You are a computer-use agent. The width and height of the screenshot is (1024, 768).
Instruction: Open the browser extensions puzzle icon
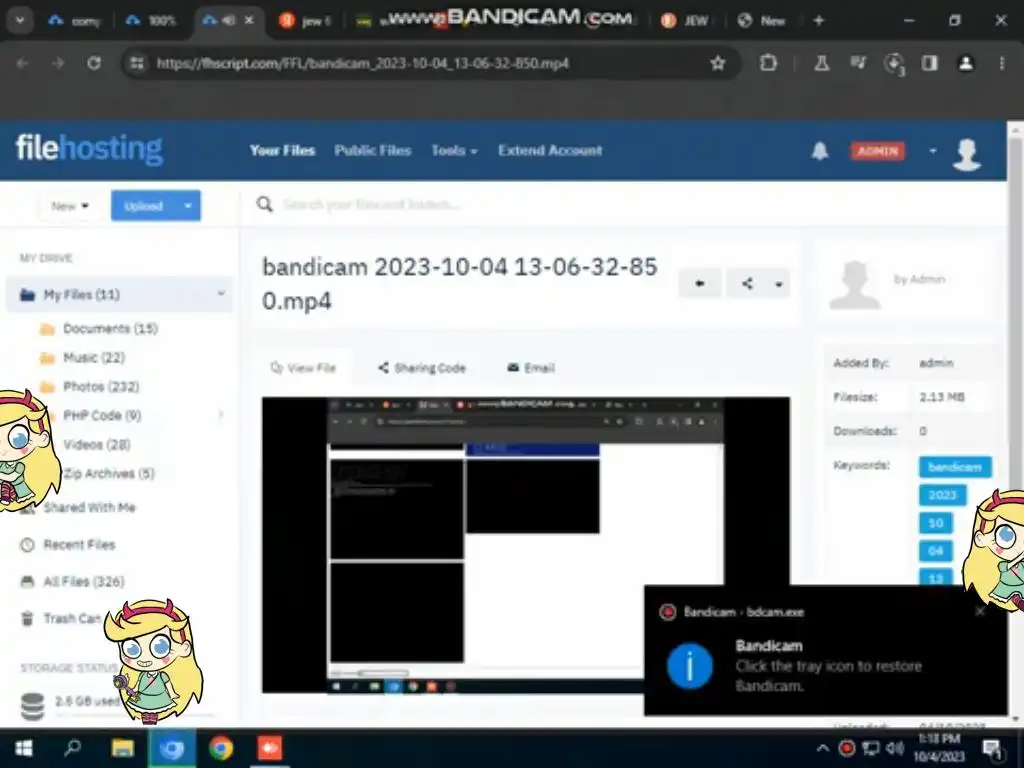[769, 63]
